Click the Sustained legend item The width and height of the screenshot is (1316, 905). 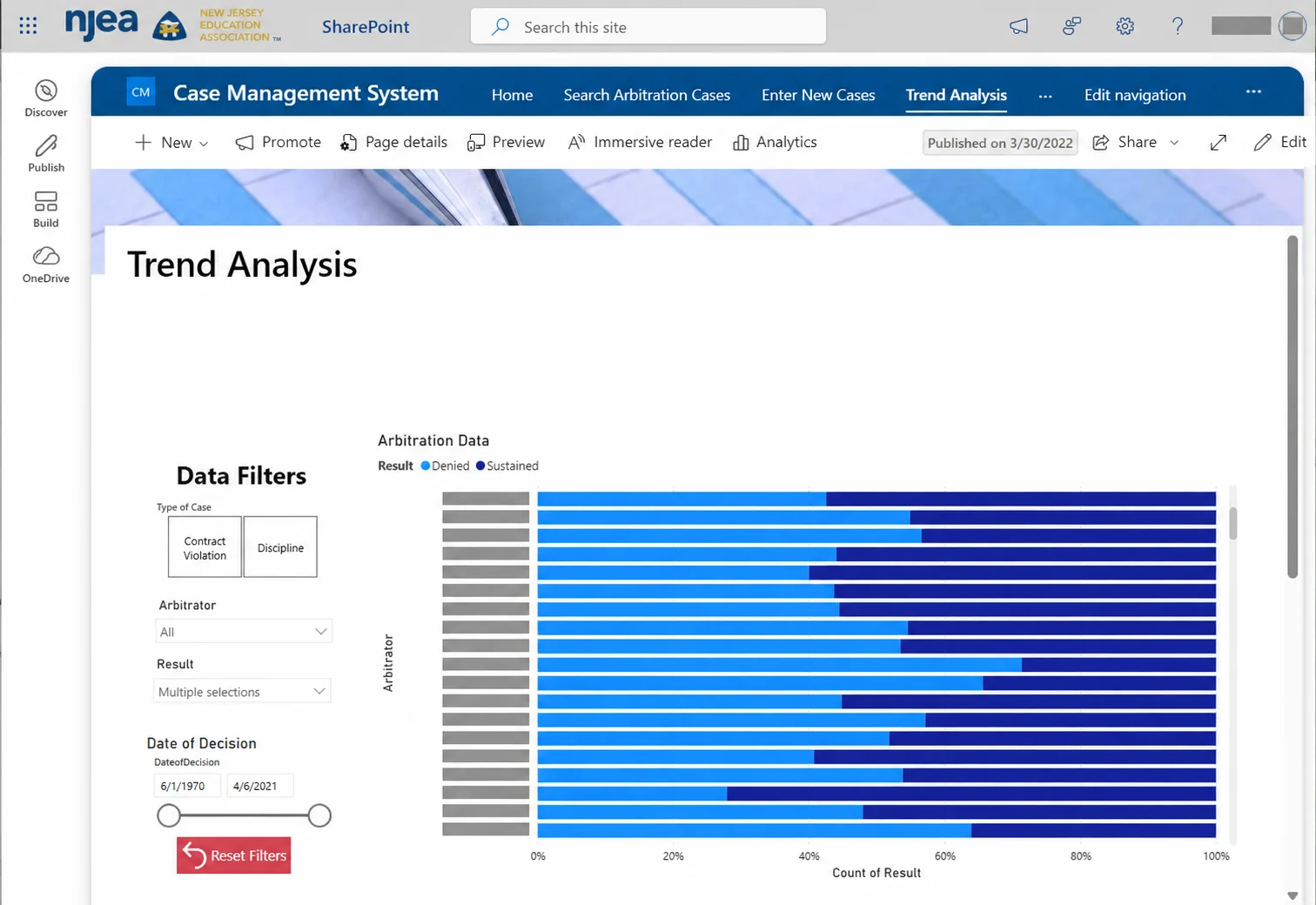pos(507,466)
